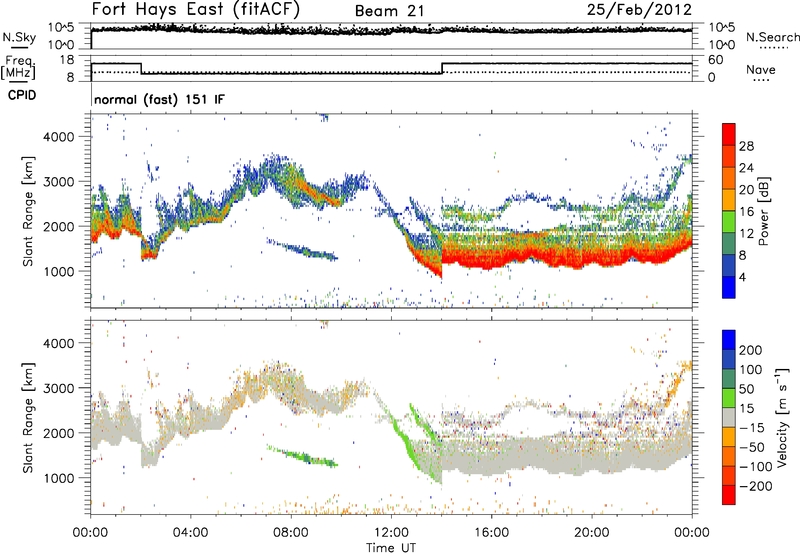This screenshot has height=554, width=800.
Task: Click the 'Nave' legend label
Action: 761,70
